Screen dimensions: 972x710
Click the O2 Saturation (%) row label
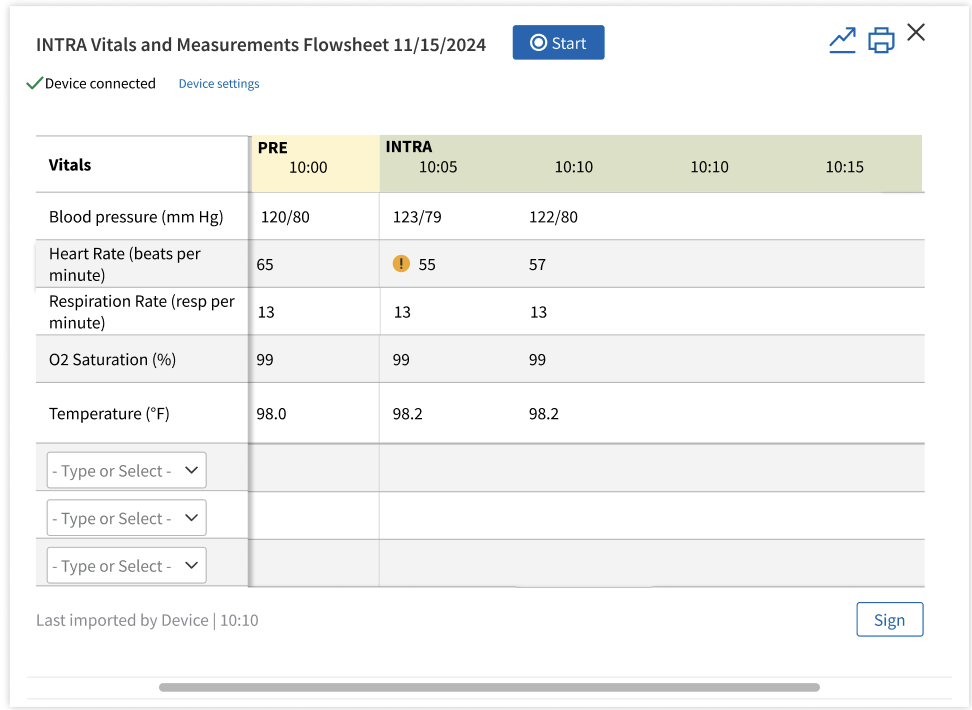(x=112, y=360)
